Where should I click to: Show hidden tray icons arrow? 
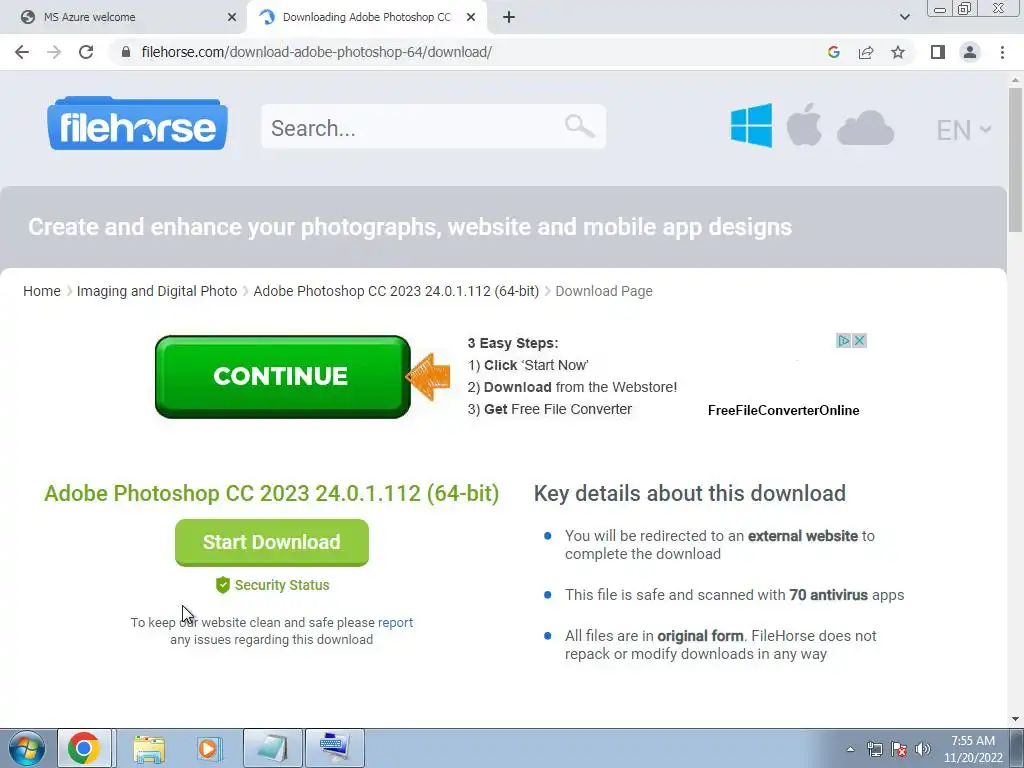(x=850, y=749)
